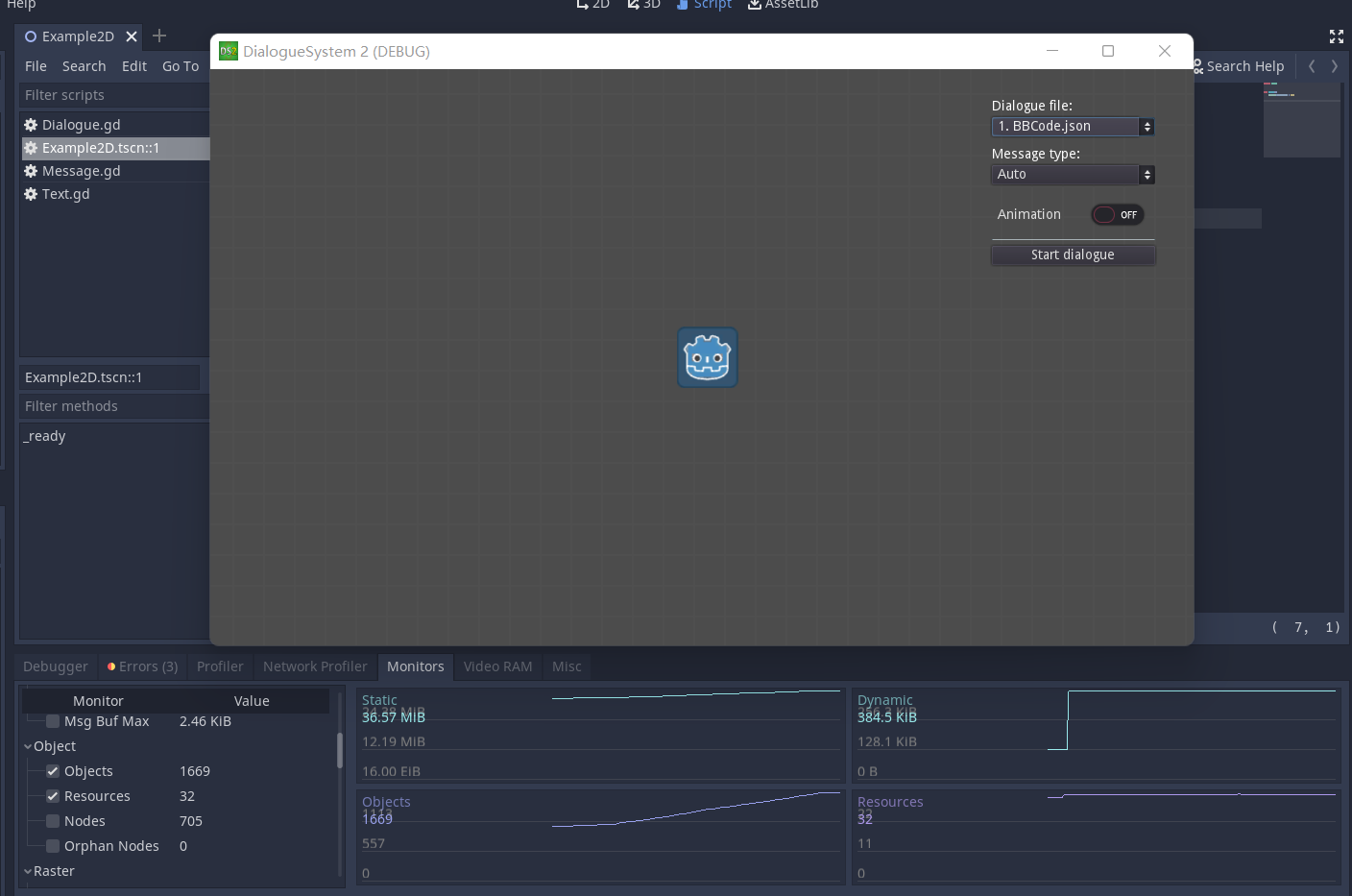Open the Help menu
1352x896 pixels.
21,4
